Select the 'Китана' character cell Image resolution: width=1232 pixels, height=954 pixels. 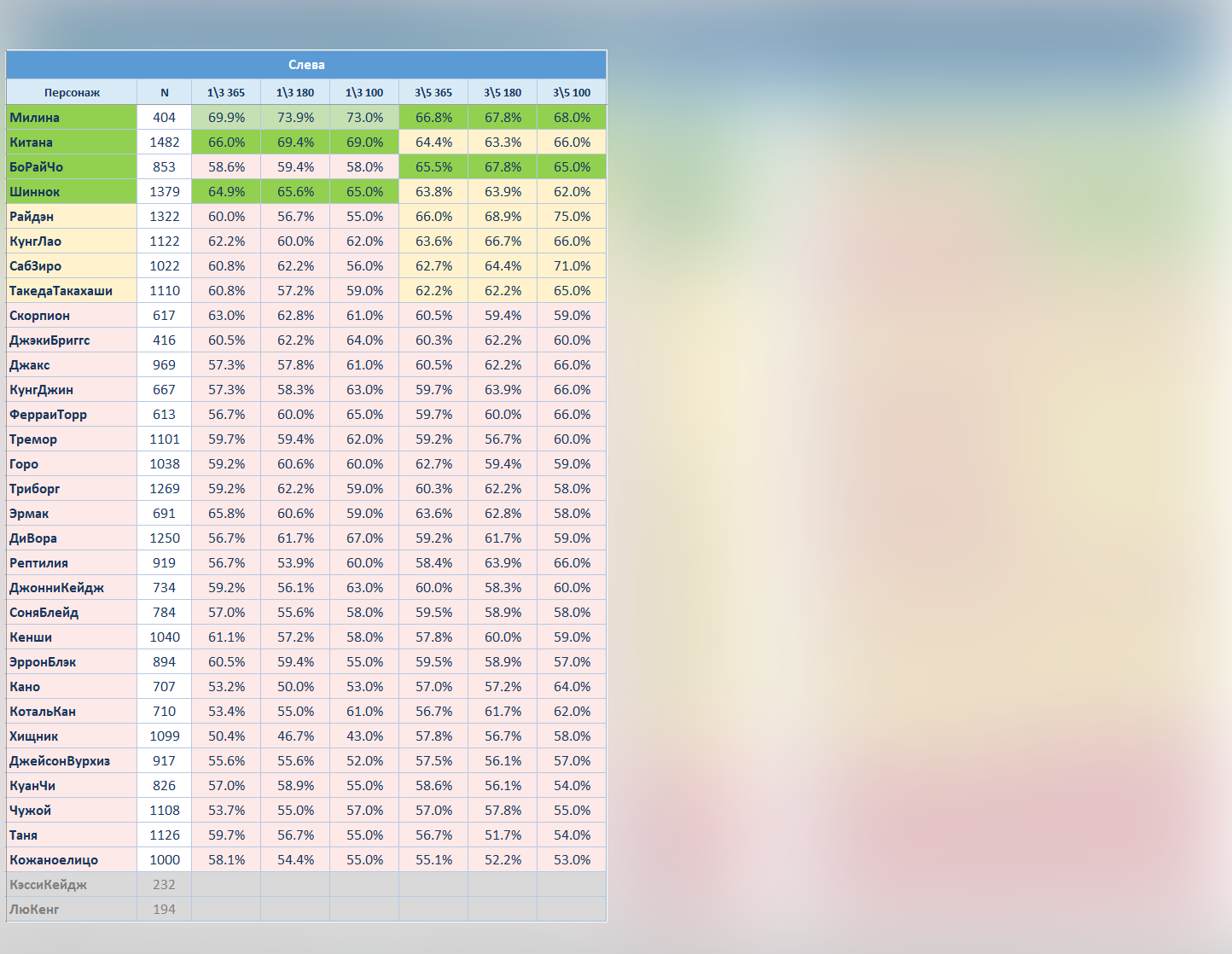pos(72,143)
